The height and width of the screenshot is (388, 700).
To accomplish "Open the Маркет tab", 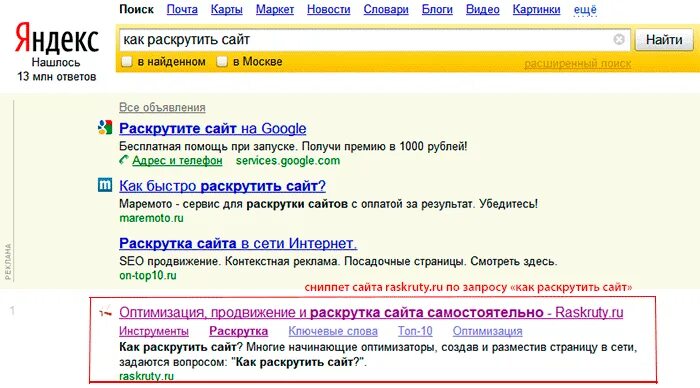I will tap(275, 9).
